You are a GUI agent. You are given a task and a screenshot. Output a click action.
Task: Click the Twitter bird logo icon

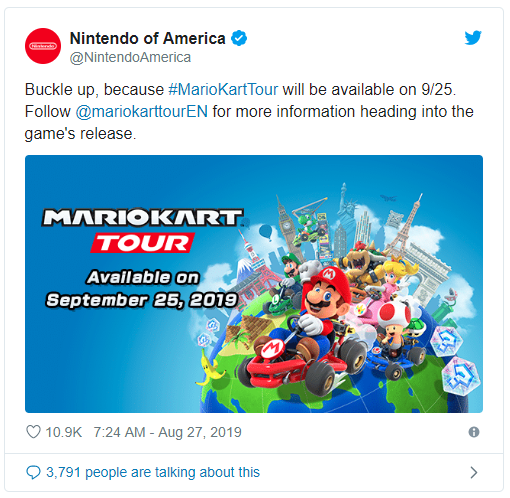(473, 38)
